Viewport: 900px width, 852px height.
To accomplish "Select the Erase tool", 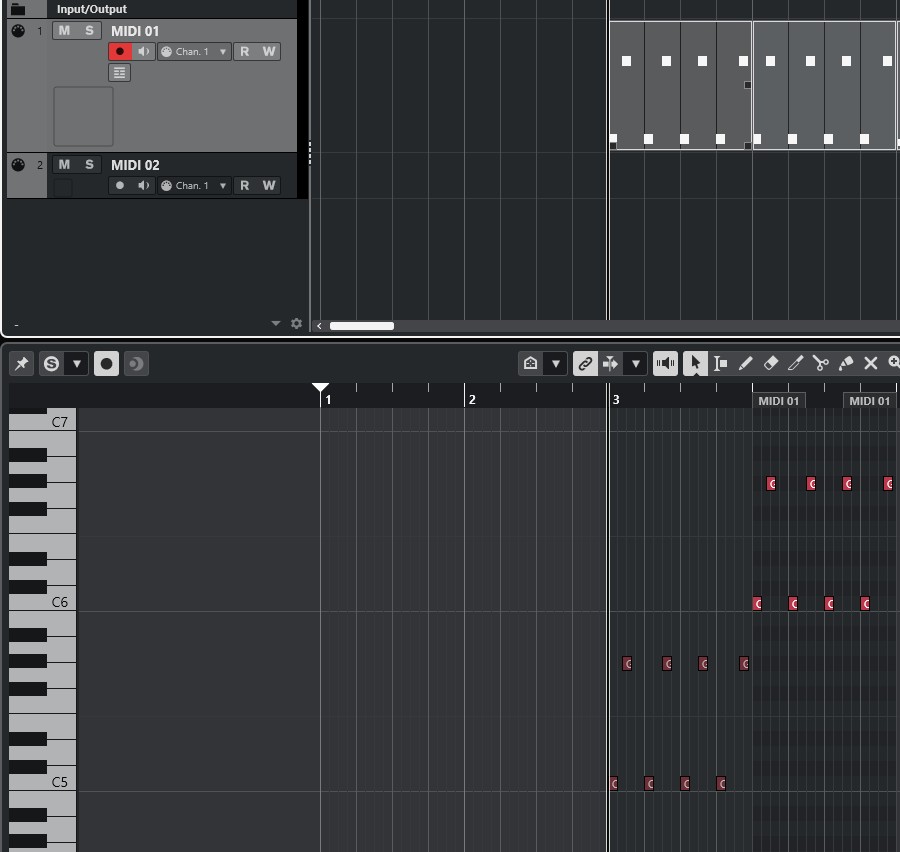I will [770, 363].
